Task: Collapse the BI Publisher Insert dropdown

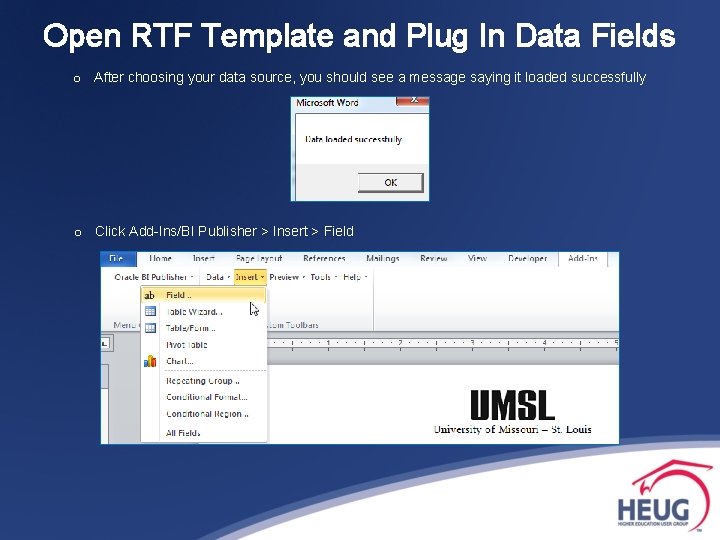Action: click(250, 277)
